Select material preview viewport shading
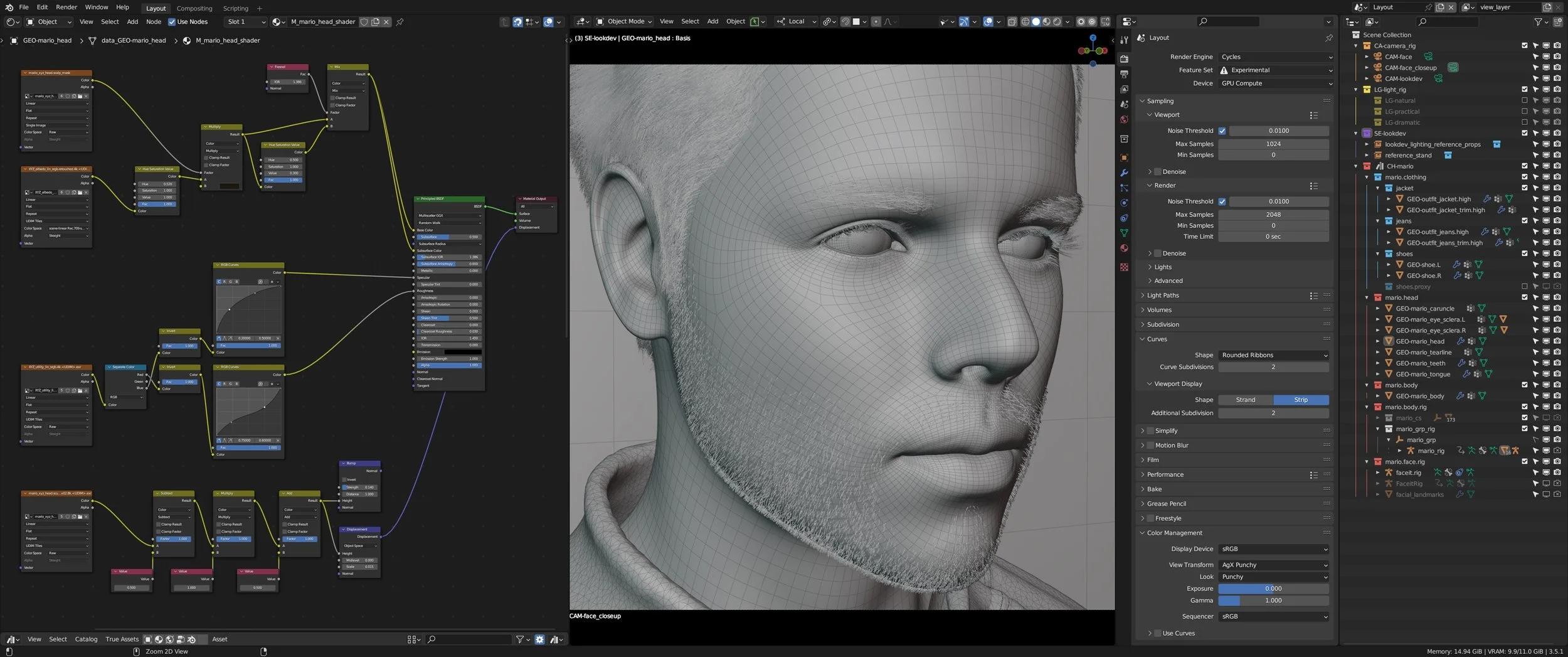This screenshot has height=657, width=1568. pyautogui.click(x=1046, y=21)
